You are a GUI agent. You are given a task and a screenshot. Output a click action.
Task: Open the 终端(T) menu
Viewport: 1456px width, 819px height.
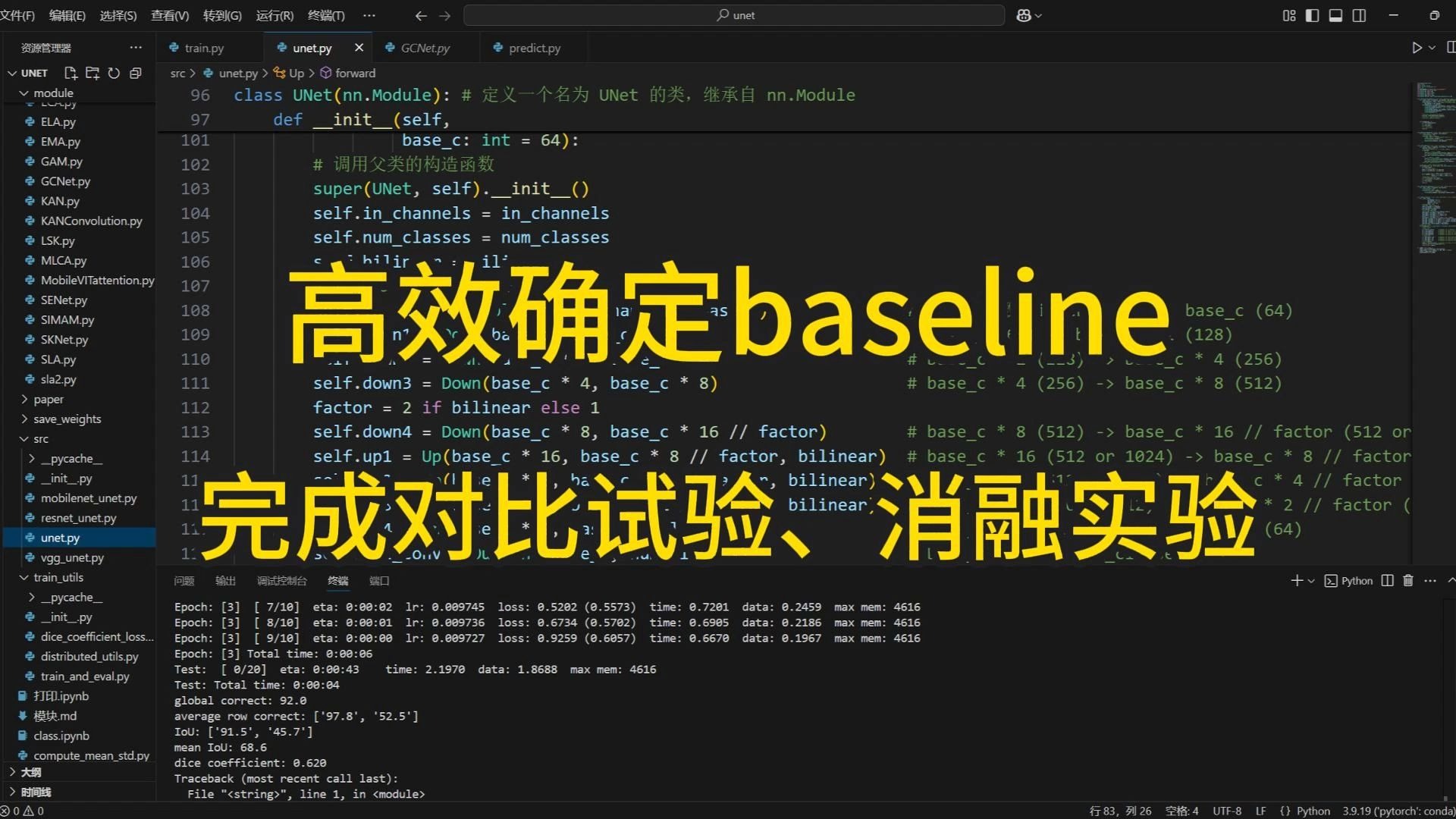(326, 15)
